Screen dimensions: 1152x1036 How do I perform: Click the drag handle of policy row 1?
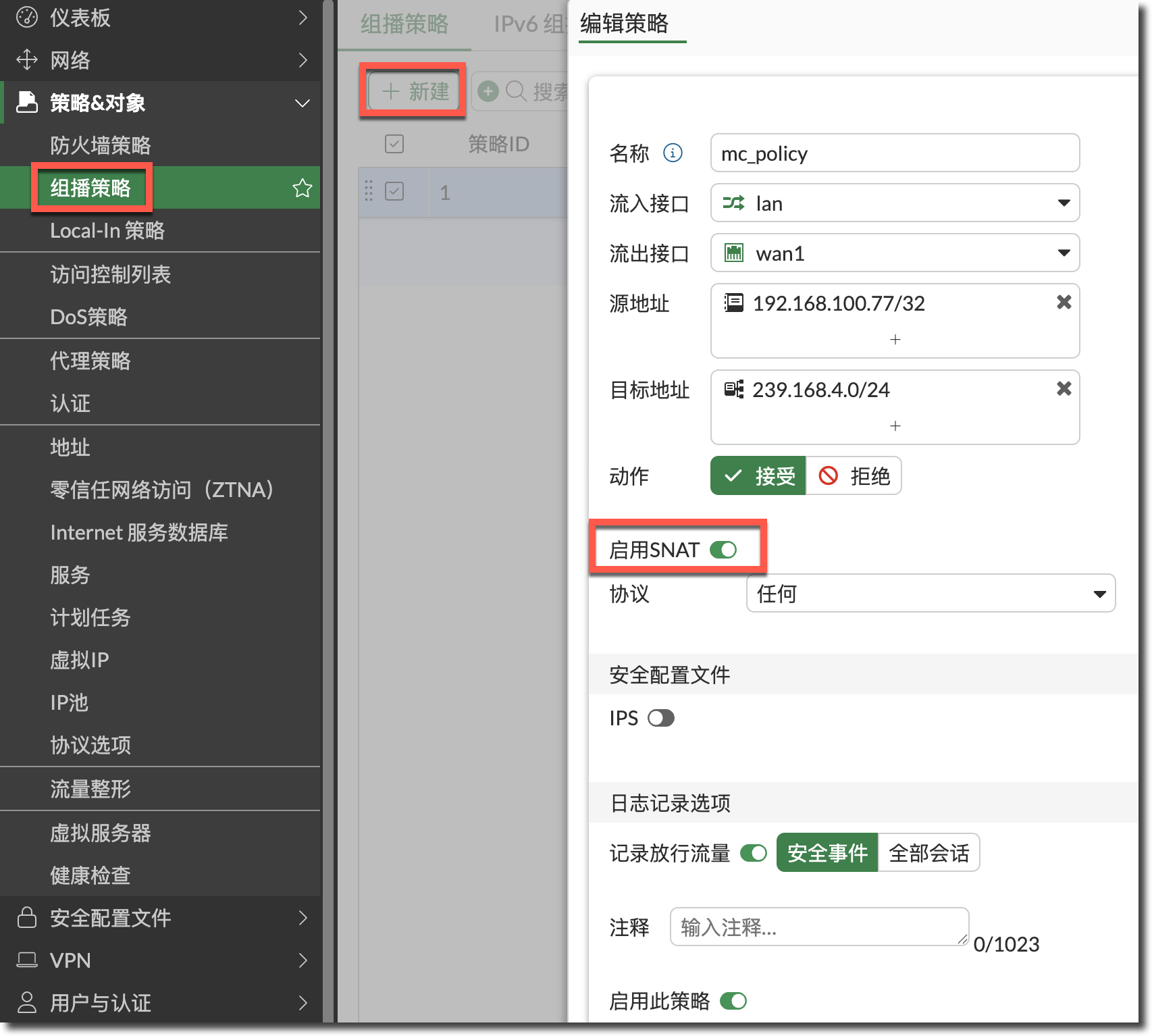click(369, 192)
